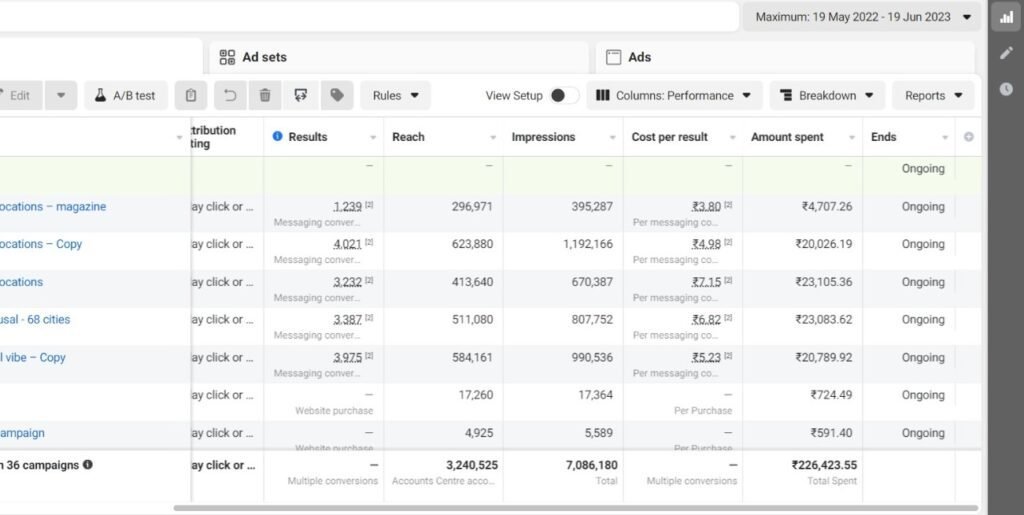Screen dimensions: 1024x515
Task: Open the Rules dropdown
Action: (395, 96)
